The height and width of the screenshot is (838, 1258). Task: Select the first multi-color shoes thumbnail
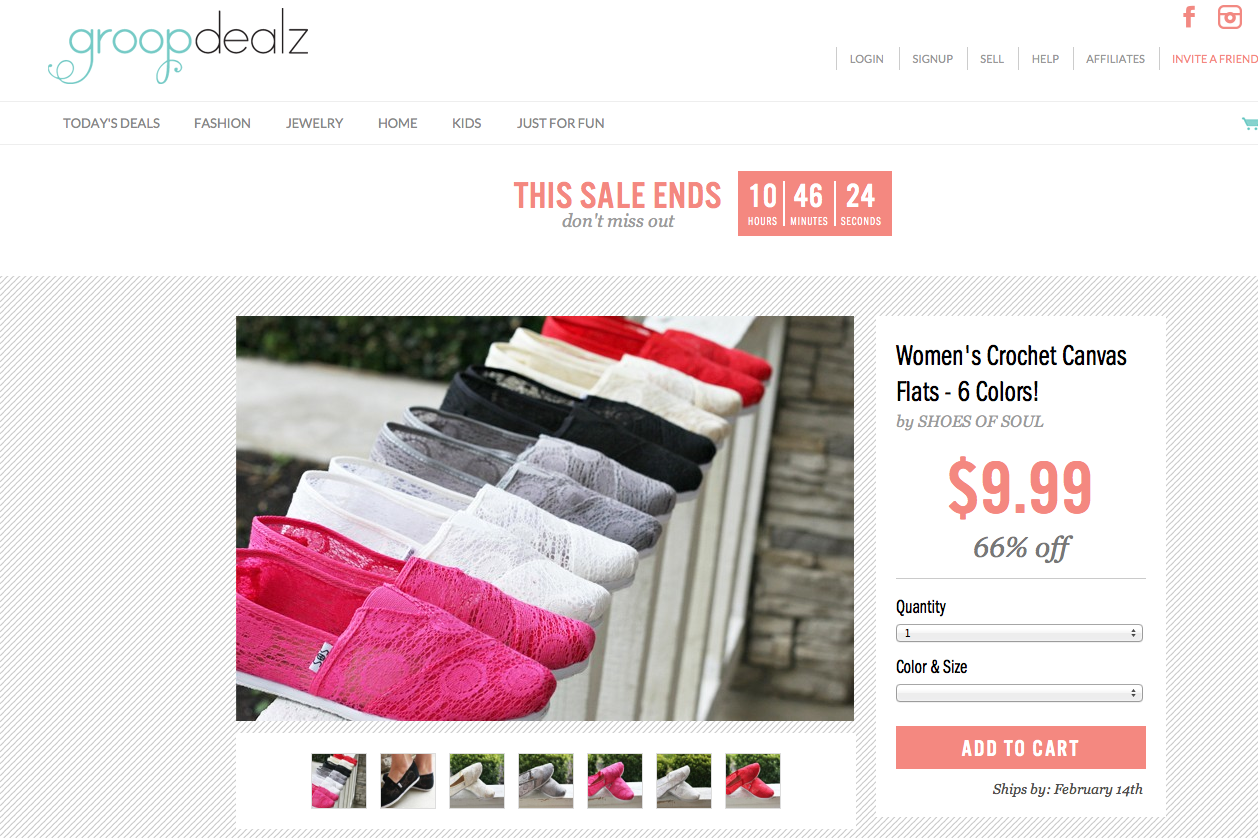point(339,781)
